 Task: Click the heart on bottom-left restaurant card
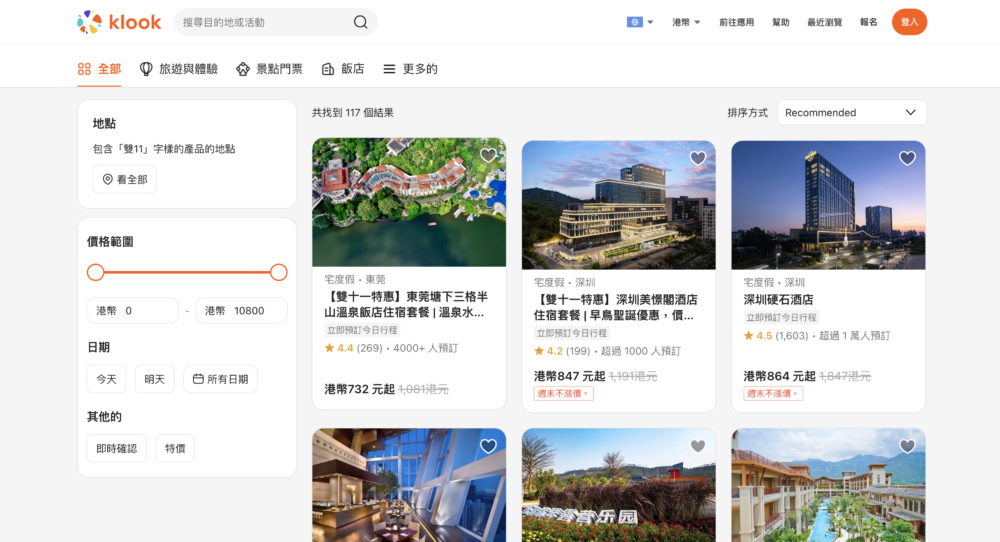pos(488,446)
